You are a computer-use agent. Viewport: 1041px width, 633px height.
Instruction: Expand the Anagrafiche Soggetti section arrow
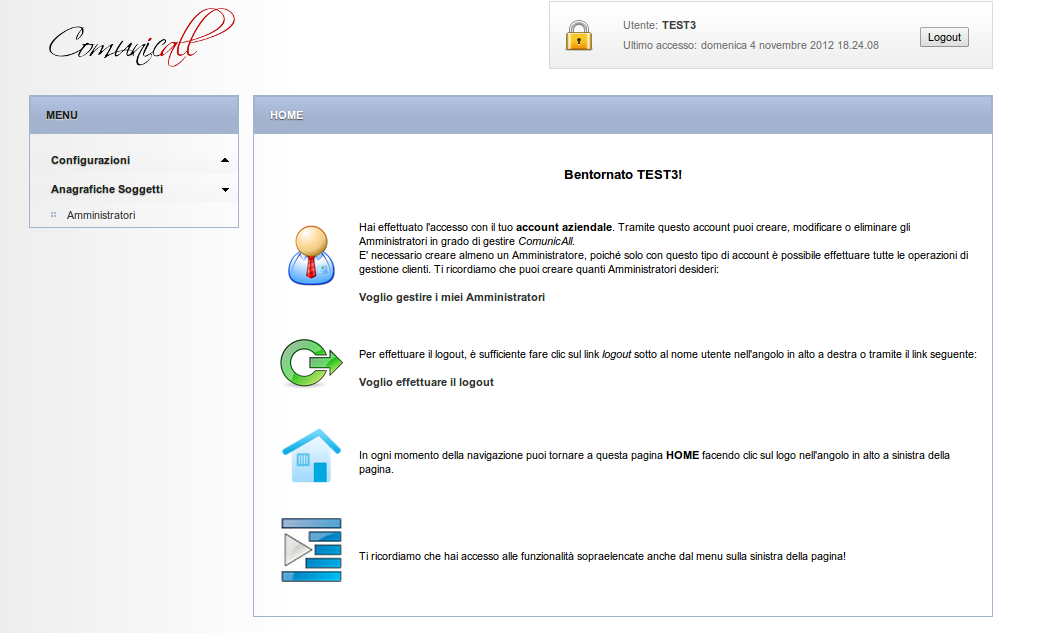coord(225,190)
